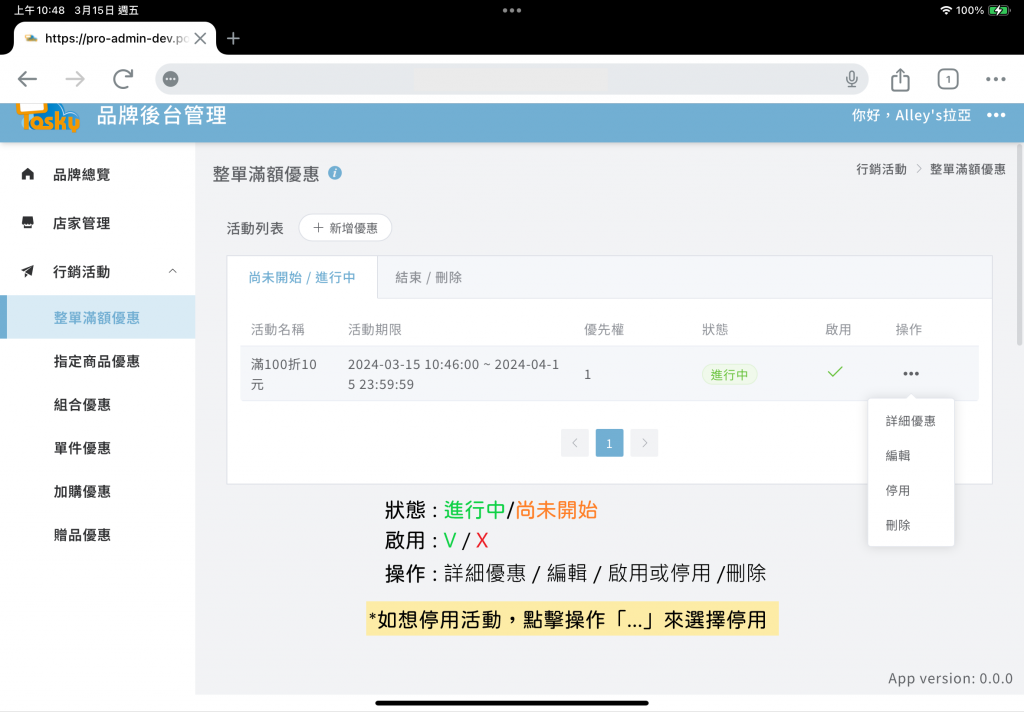1024x712 pixels.
Task: Click the 啟用 column header
Action: (838, 329)
